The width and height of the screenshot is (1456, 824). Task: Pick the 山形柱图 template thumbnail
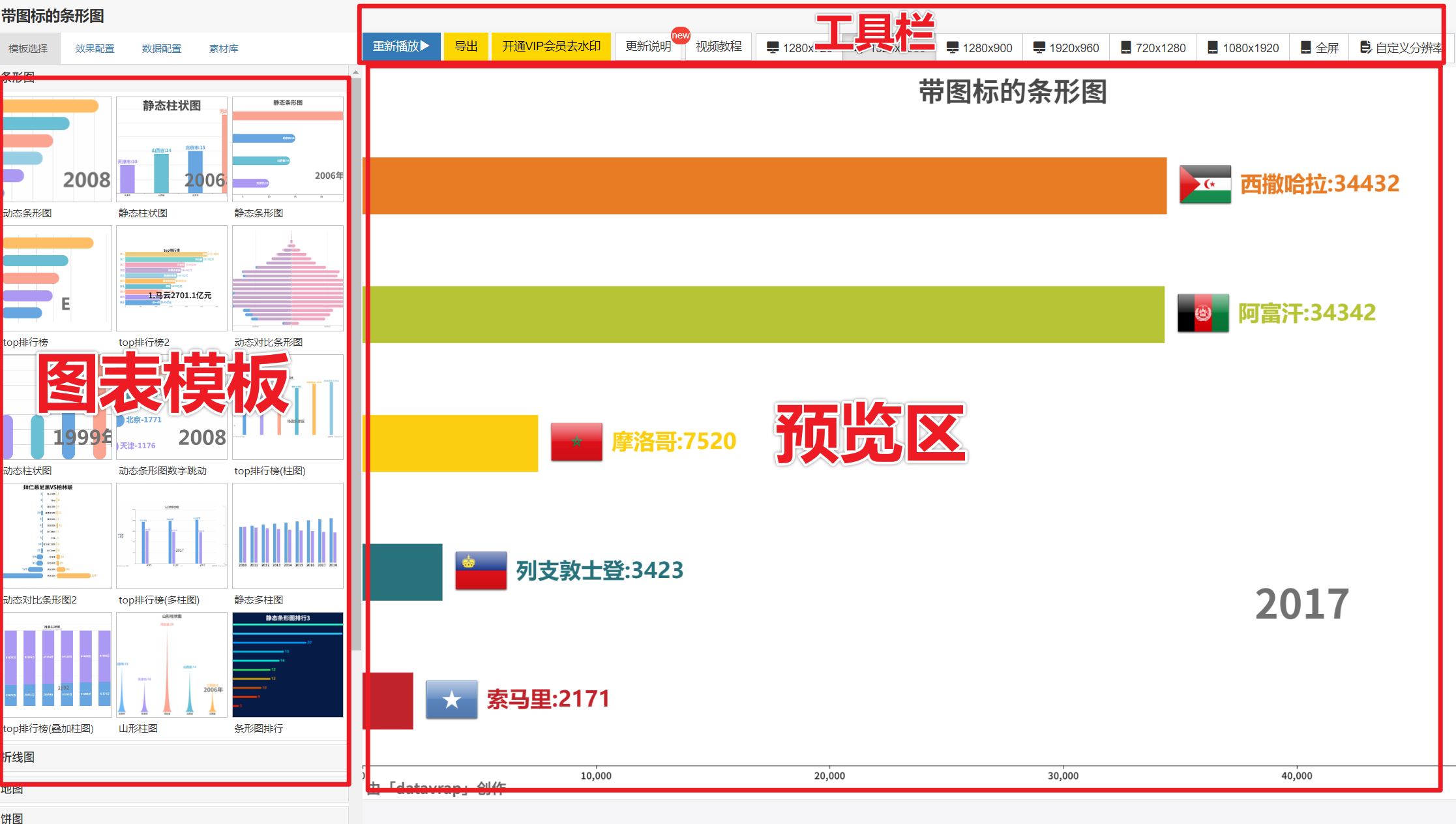point(171,665)
